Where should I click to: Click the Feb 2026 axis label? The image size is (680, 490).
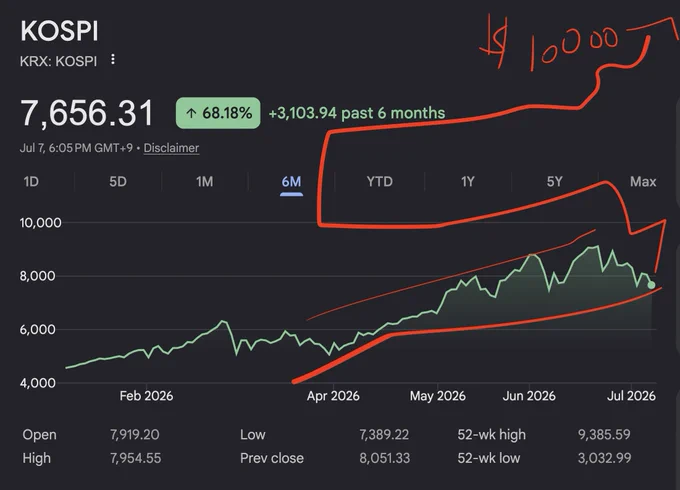click(x=146, y=396)
